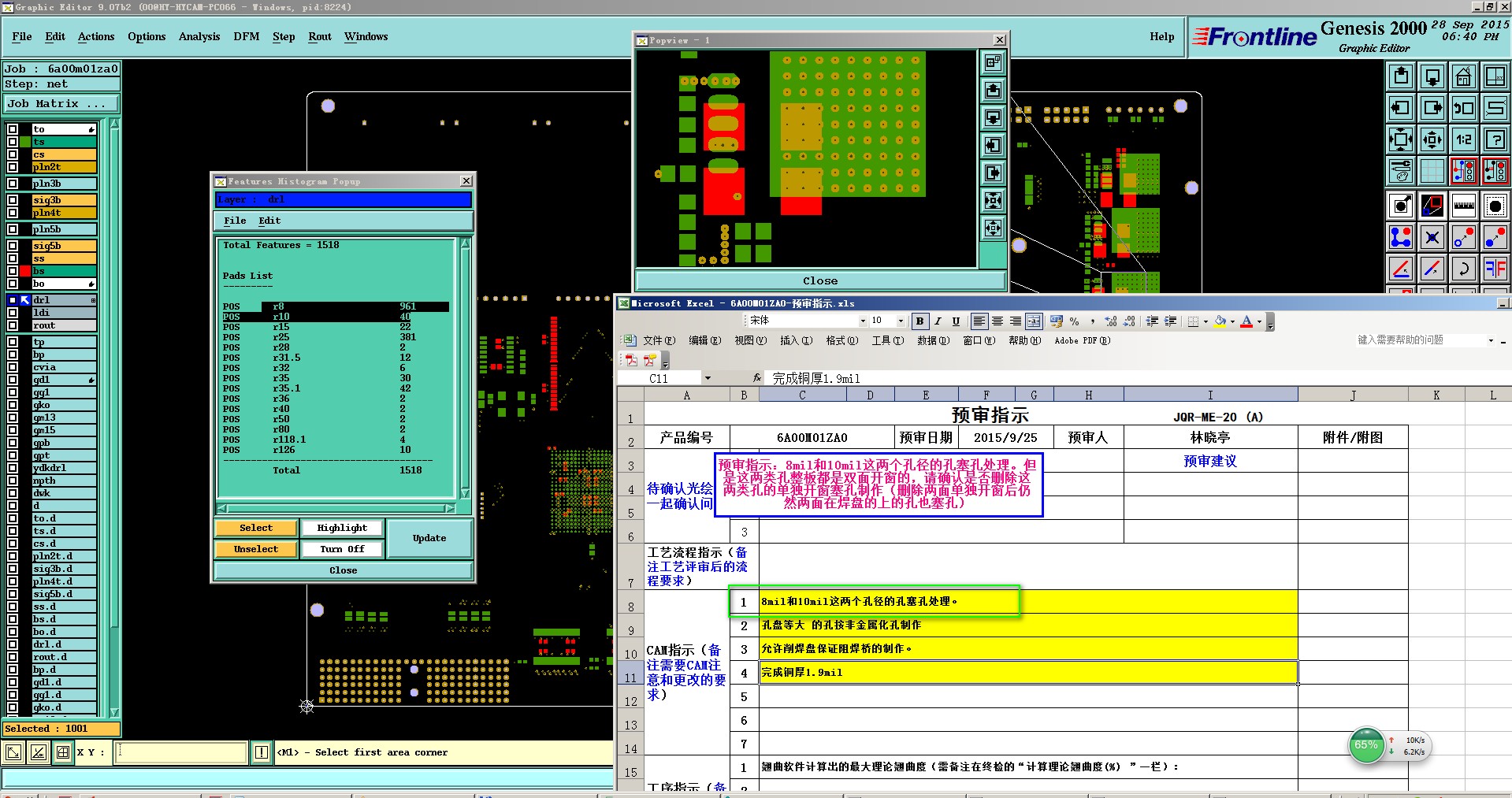Click the pan left view icon
The width and height of the screenshot is (1512, 798).
pos(1401,108)
